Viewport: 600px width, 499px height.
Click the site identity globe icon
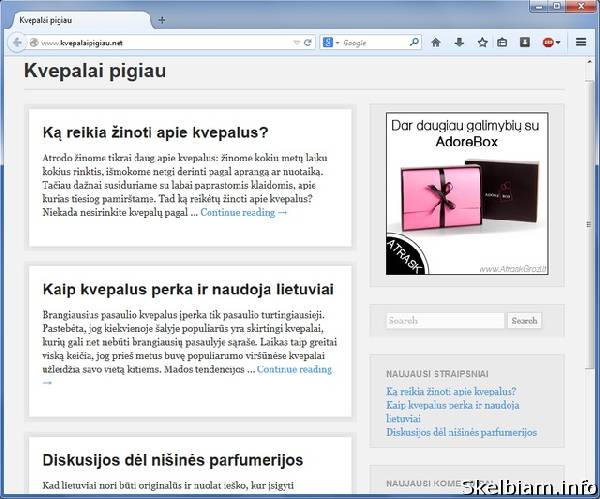click(34, 42)
